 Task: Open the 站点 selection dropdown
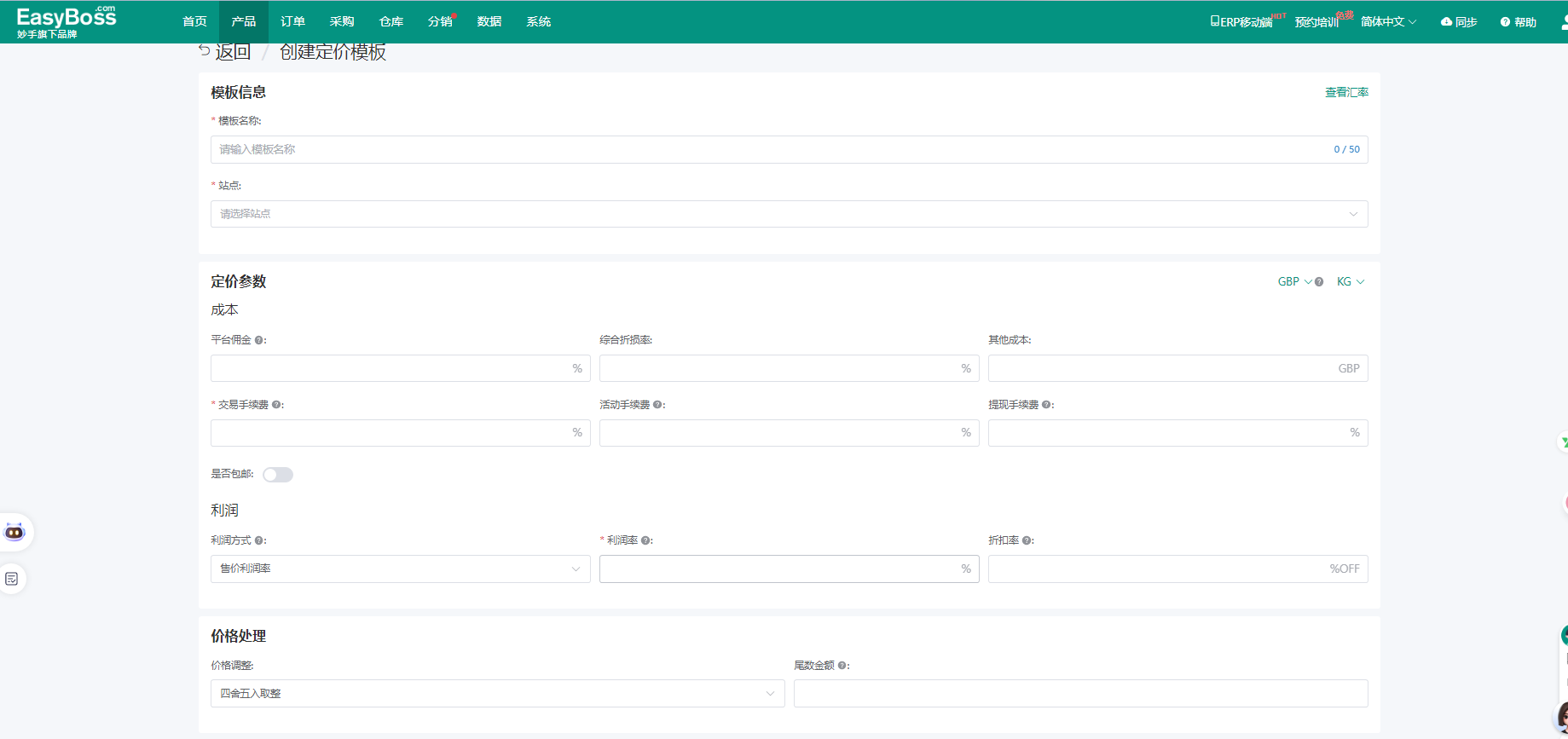(789, 214)
